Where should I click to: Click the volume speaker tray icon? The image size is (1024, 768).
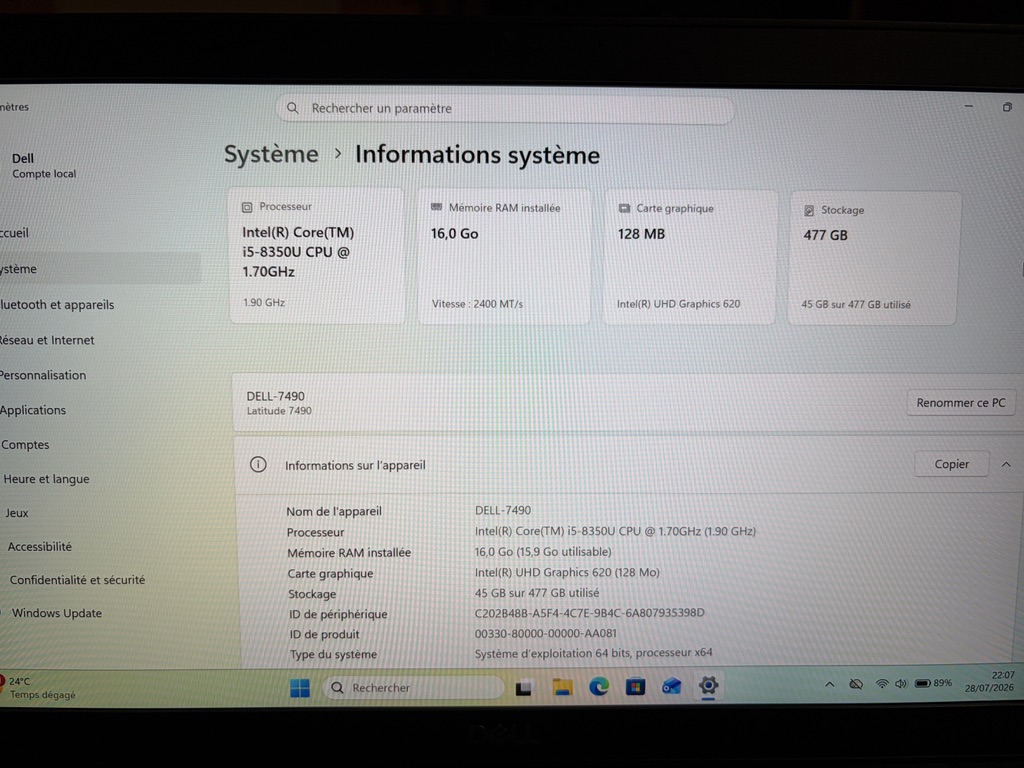901,684
